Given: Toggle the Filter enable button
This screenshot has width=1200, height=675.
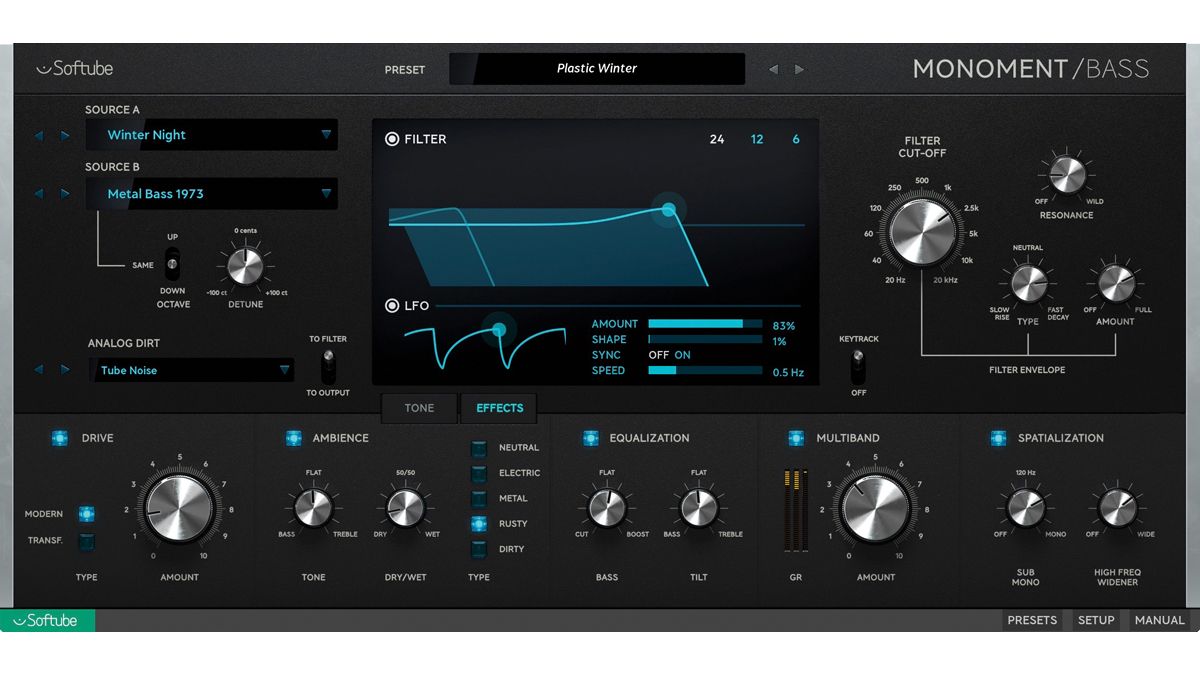Looking at the screenshot, I should tap(392, 139).
